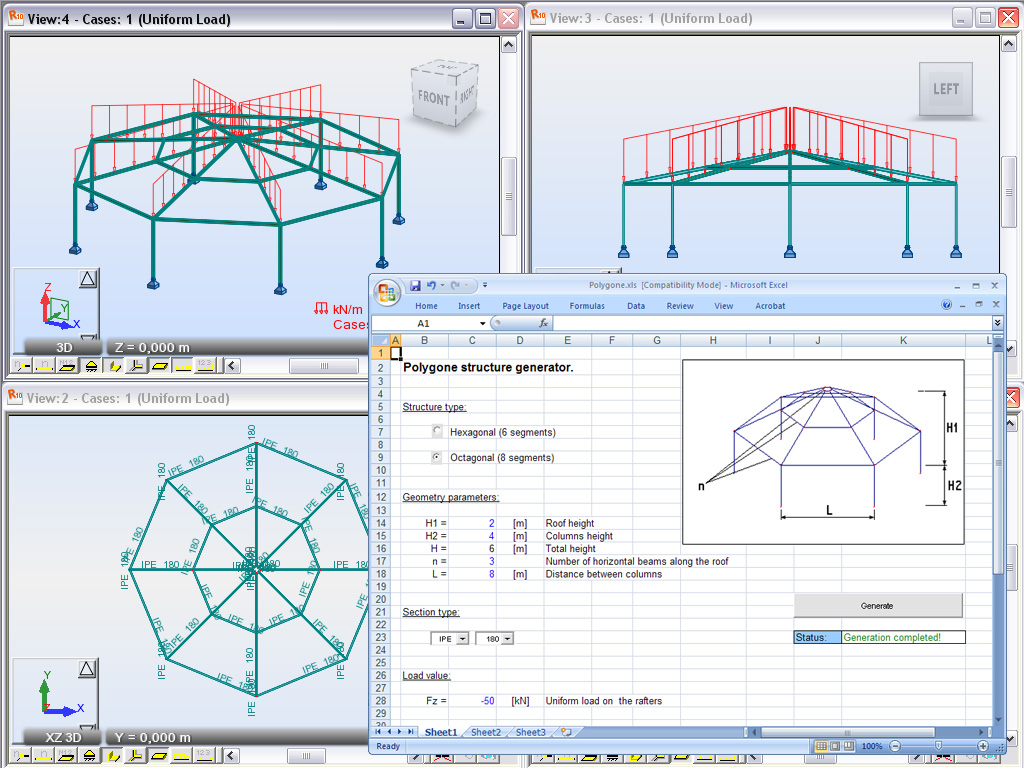Collapse View 4 display toolbar left arrow

pyautogui.click(x=232, y=366)
